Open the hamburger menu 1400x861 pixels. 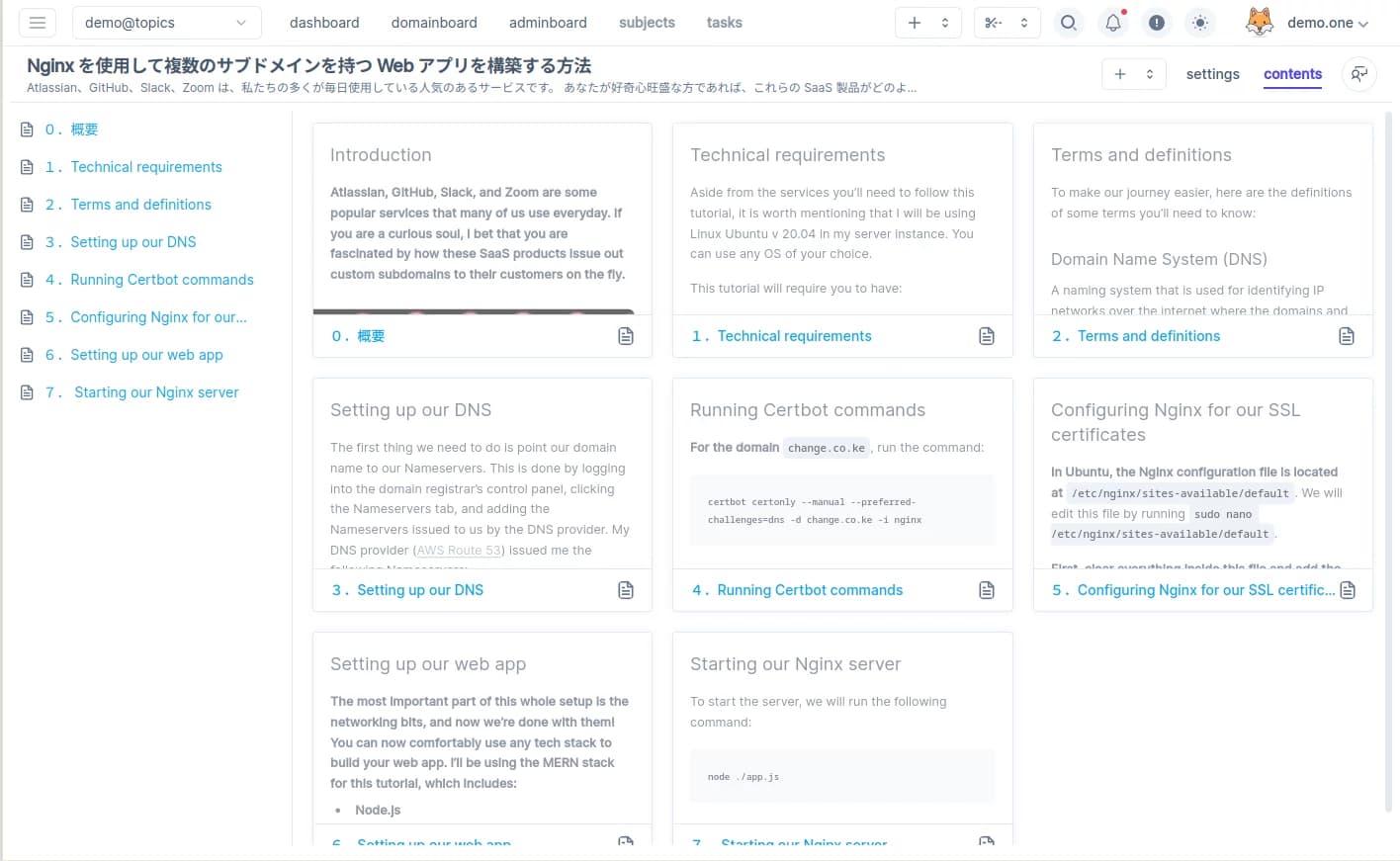38,23
